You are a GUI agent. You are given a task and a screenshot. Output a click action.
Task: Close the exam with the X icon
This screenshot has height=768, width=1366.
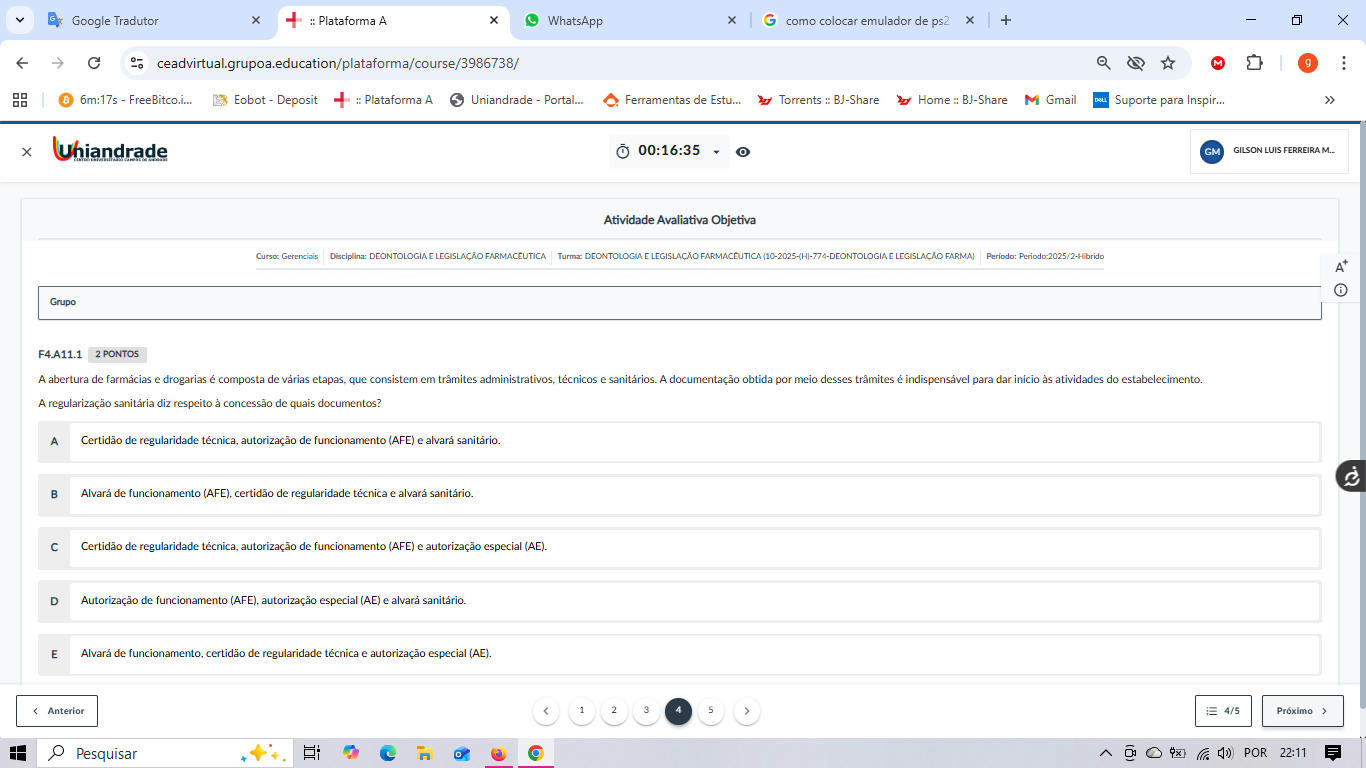coord(27,152)
